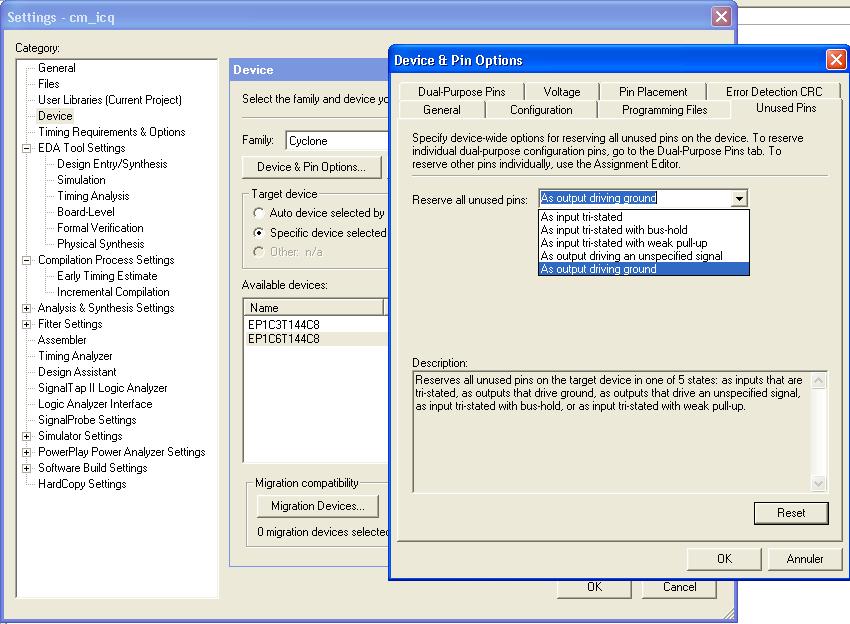850x624 pixels.
Task: Click OK in the Settings window
Action: click(x=594, y=588)
